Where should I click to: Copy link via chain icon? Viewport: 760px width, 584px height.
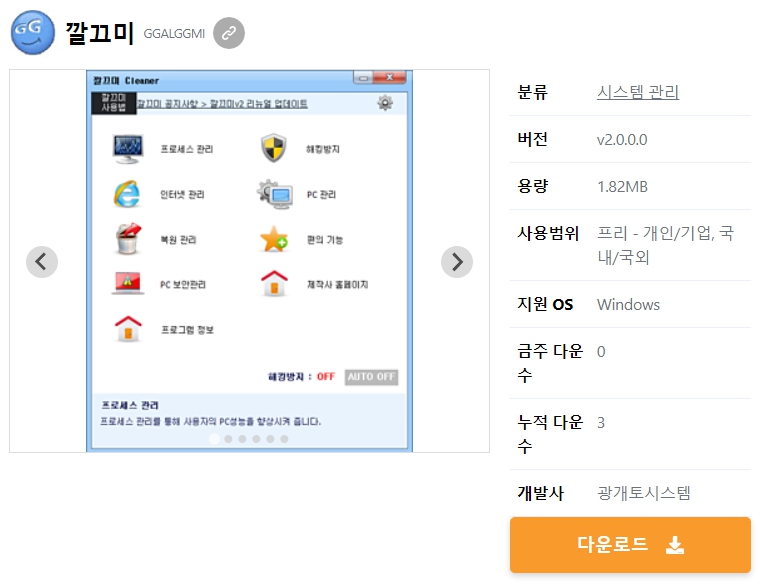point(229,33)
